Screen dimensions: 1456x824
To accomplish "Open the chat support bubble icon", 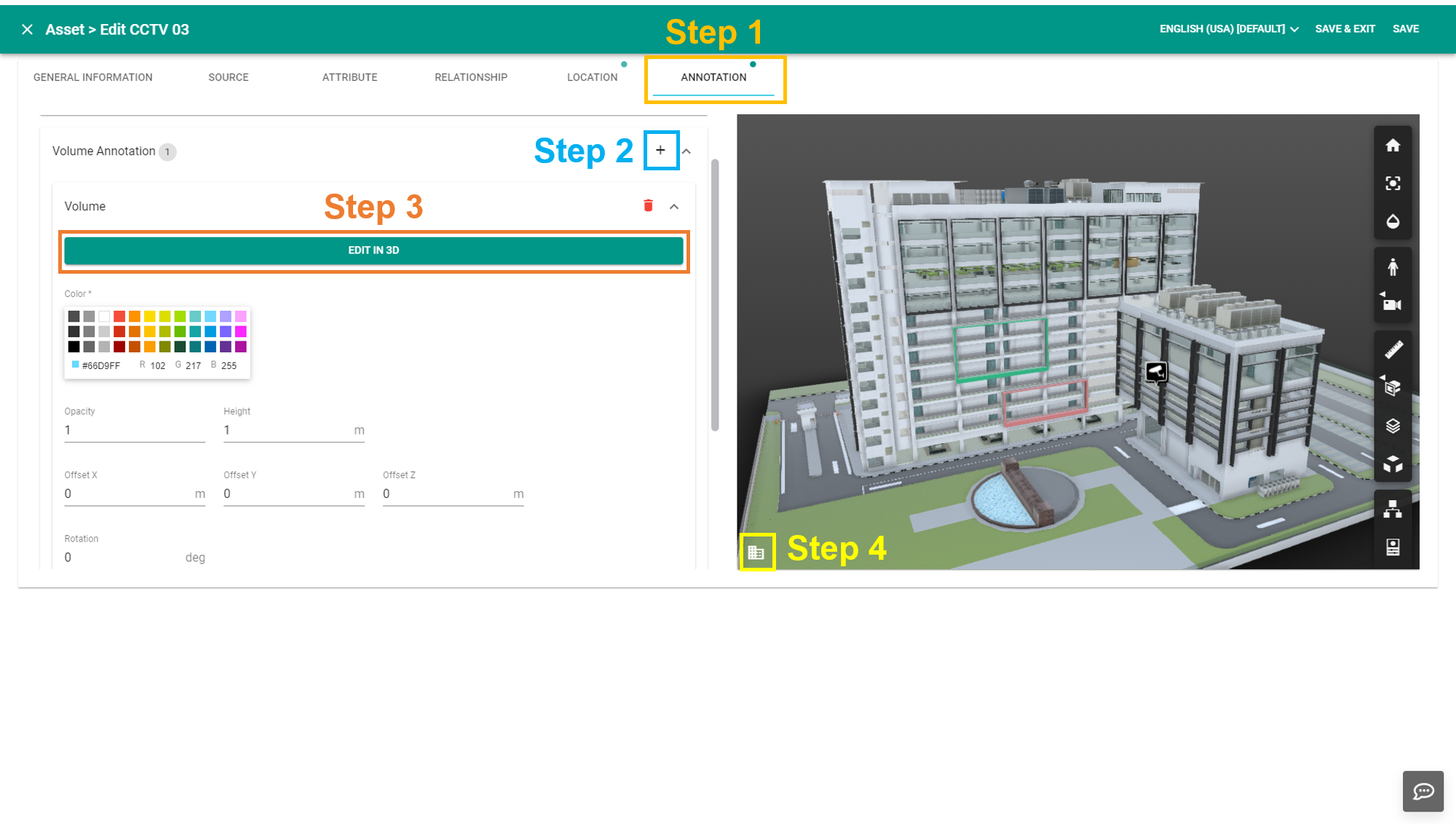I will 1423,791.
